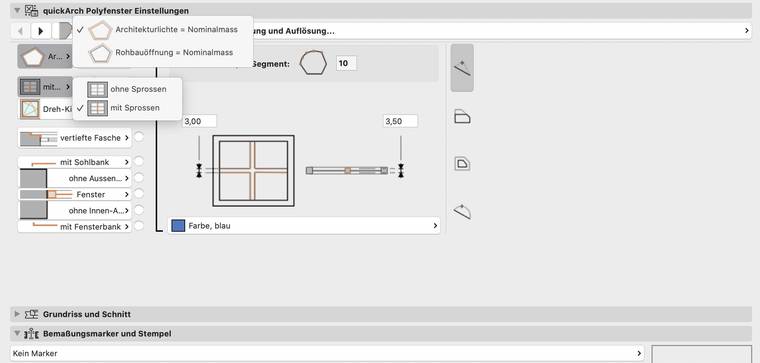
Task: Toggle radio button beside mit Fensterbank
Action: tap(139, 226)
